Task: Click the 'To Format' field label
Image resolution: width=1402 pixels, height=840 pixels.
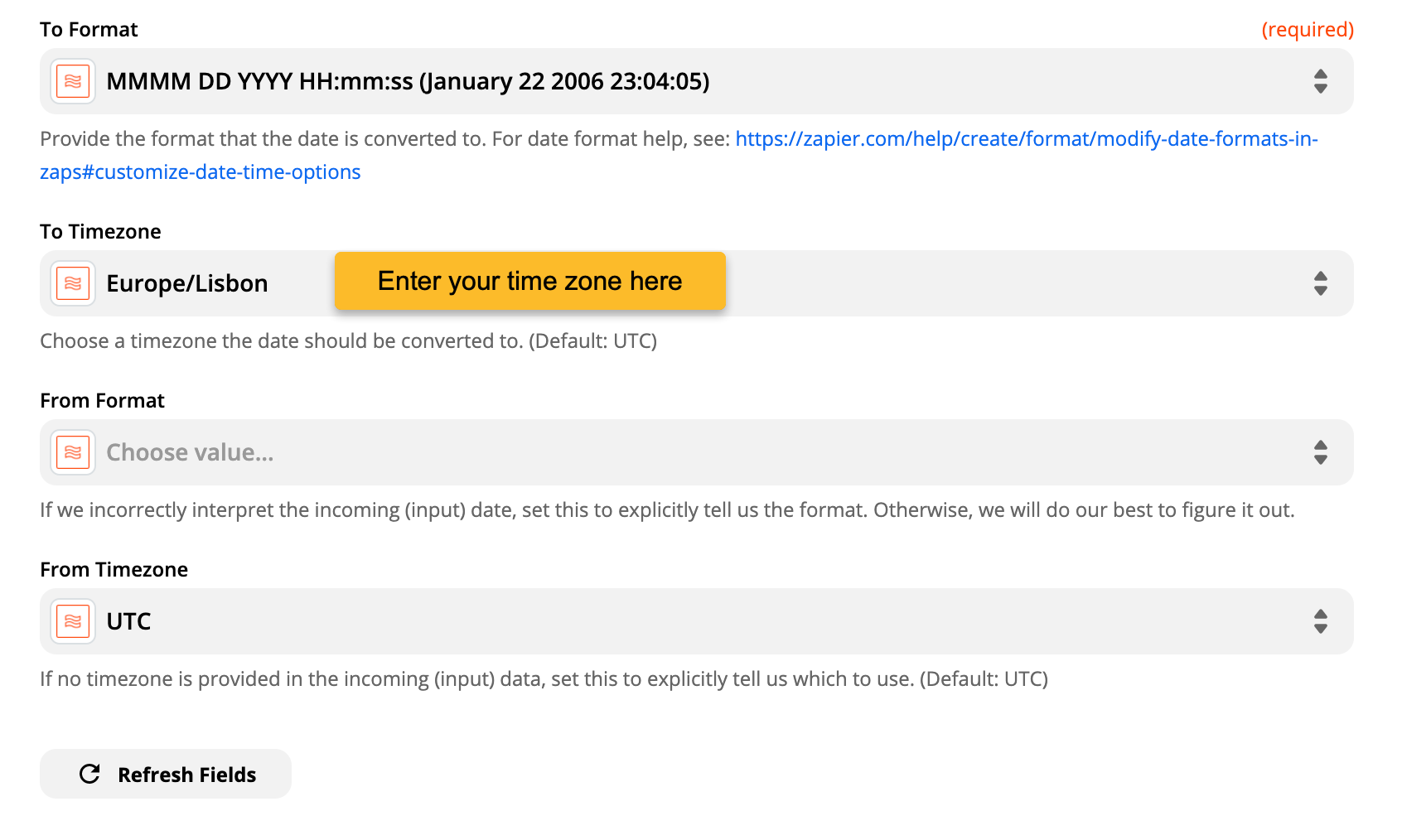Action: 89,30
